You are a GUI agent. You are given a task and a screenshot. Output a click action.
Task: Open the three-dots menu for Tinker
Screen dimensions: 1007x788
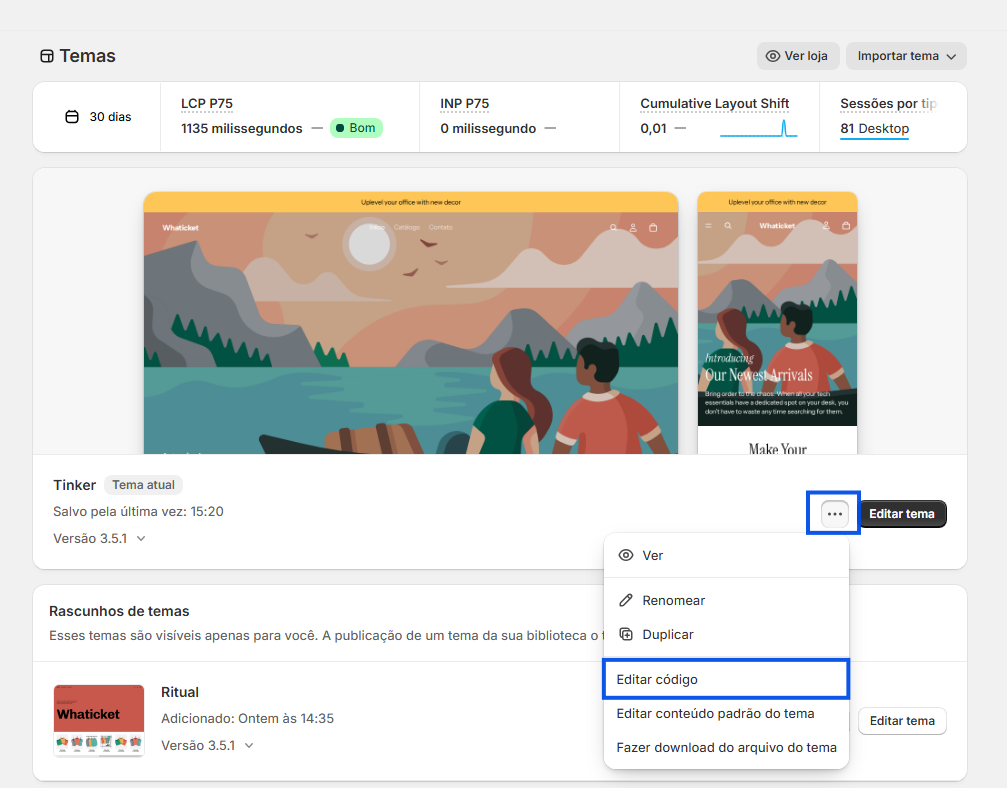click(834, 514)
